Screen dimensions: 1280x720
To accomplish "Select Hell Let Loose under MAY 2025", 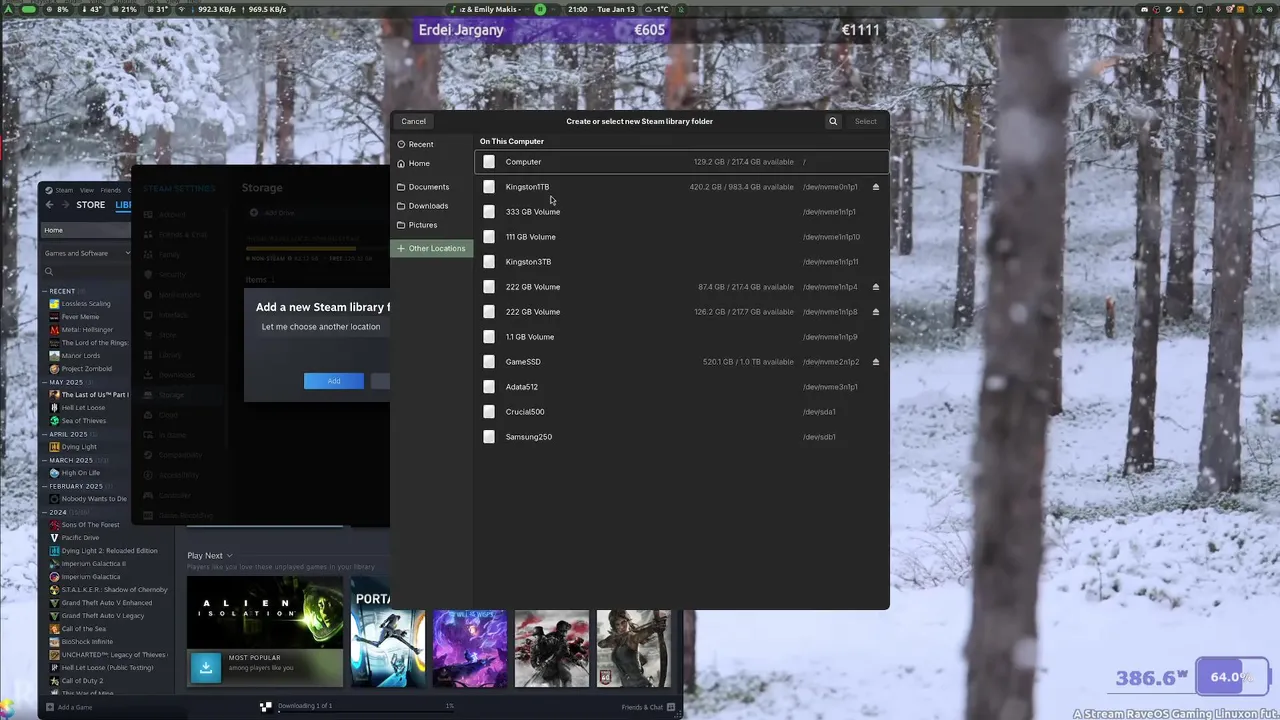I will (x=83, y=408).
